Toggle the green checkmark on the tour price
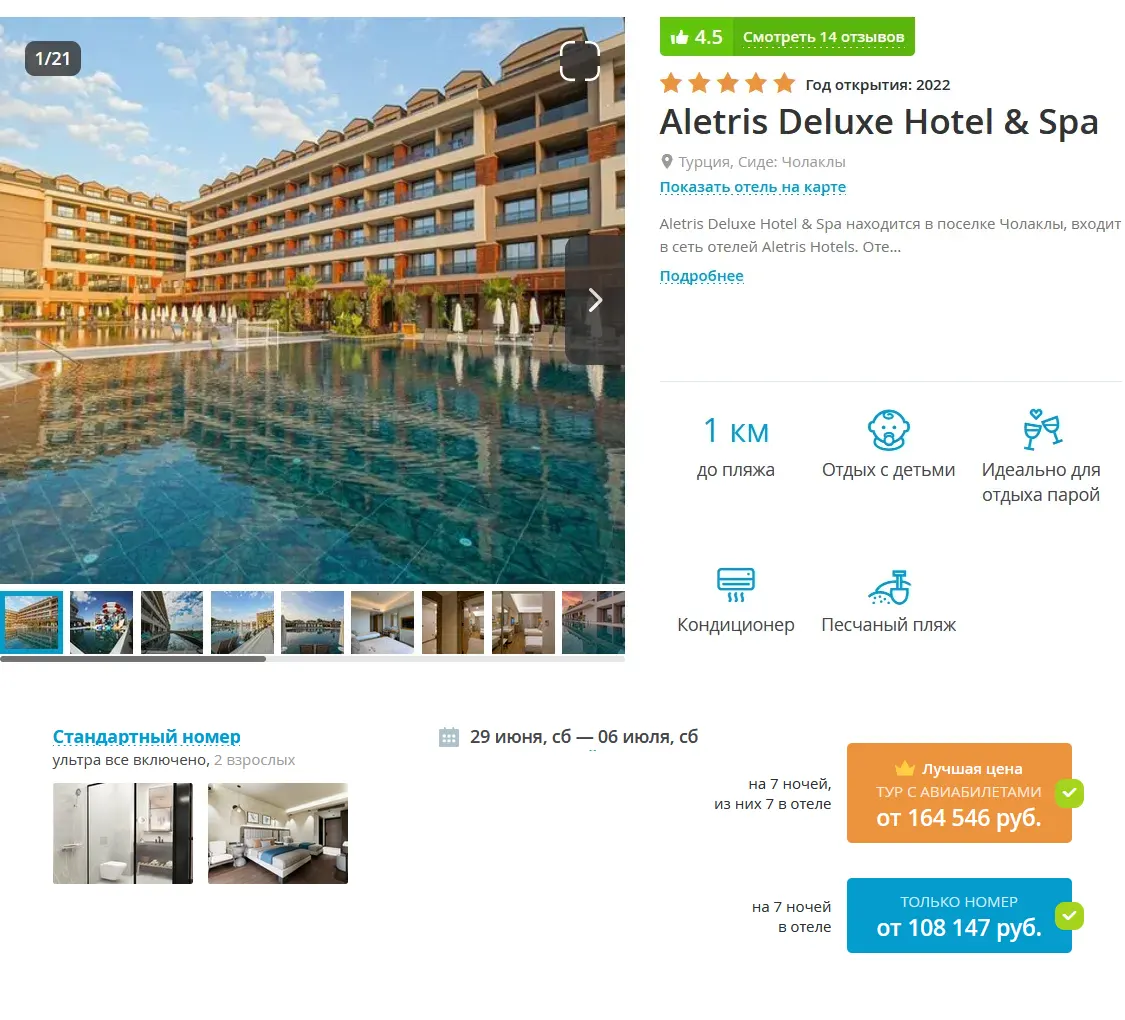The width and height of the screenshot is (1125, 1020). (x=1069, y=793)
